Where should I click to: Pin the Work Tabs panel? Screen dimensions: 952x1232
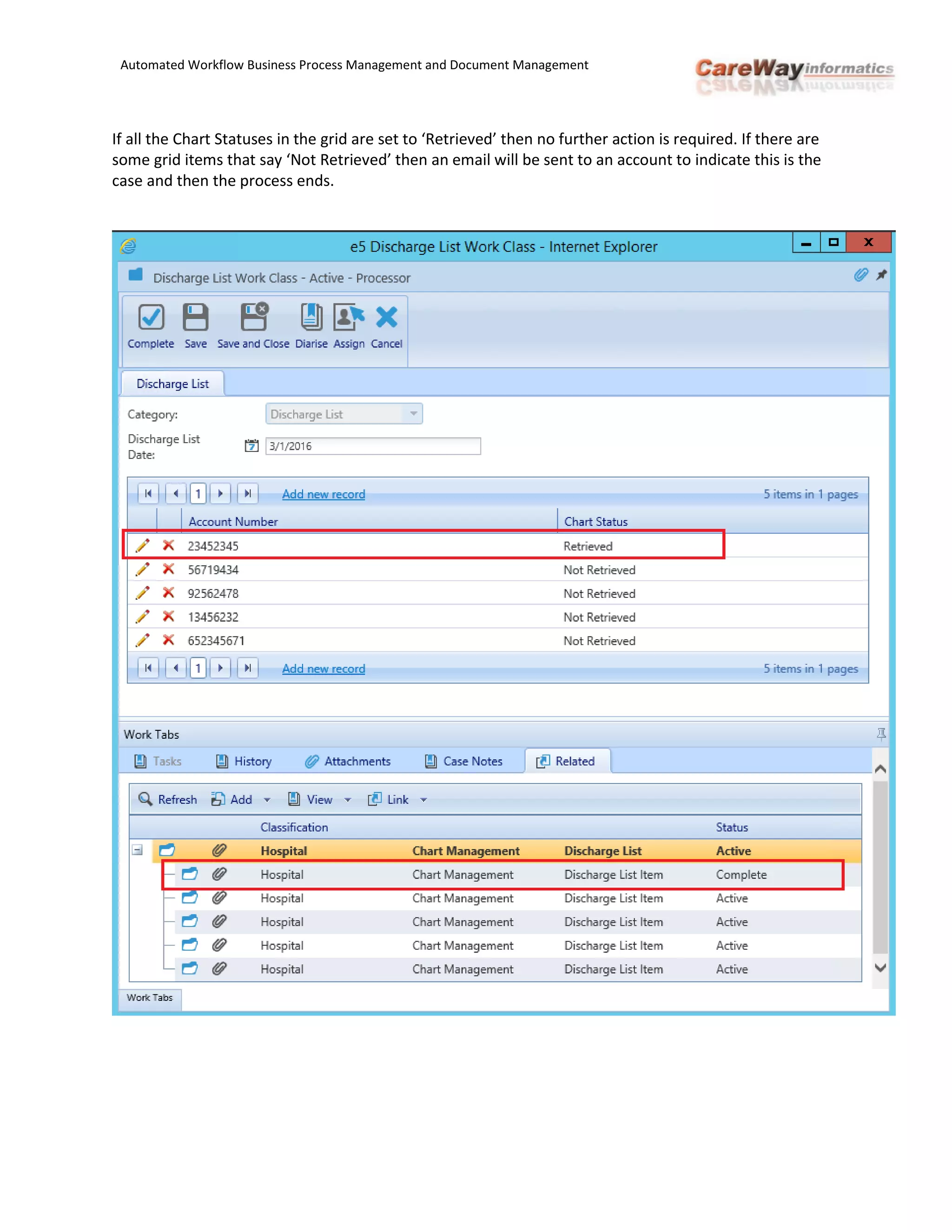click(881, 734)
